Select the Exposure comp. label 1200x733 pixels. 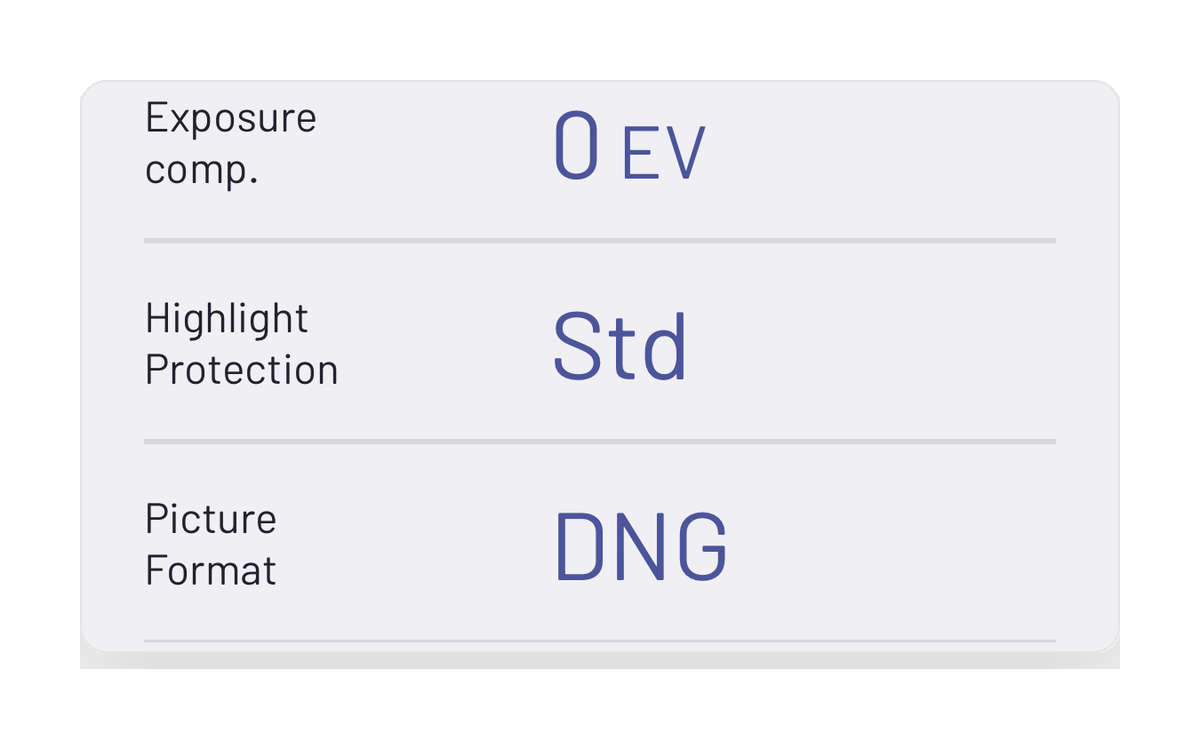231,144
